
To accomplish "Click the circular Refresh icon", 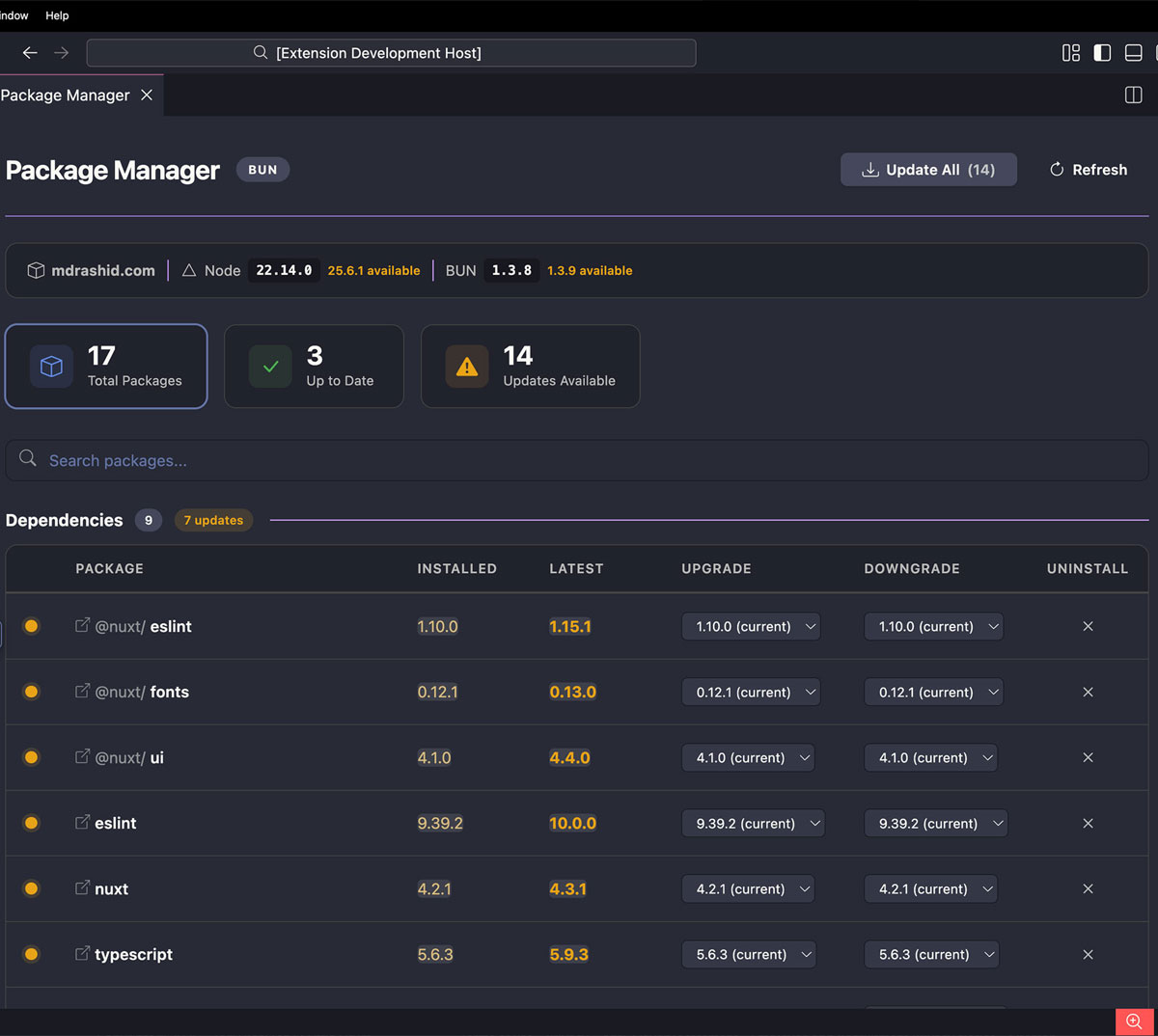I will [1058, 170].
